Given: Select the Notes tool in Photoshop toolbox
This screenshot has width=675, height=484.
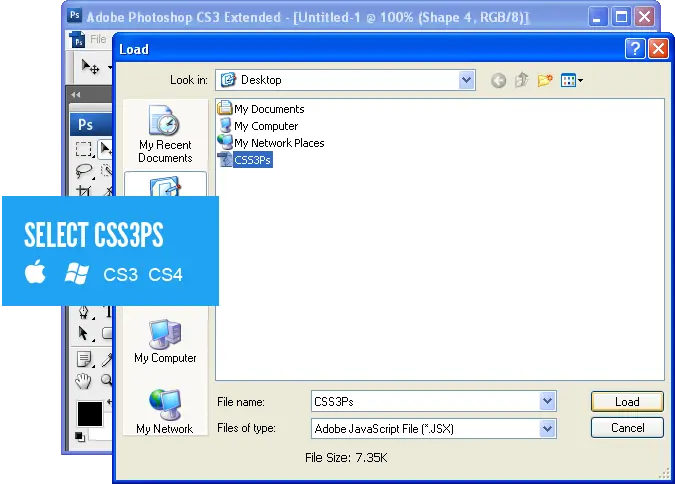Looking at the screenshot, I should click(84, 358).
